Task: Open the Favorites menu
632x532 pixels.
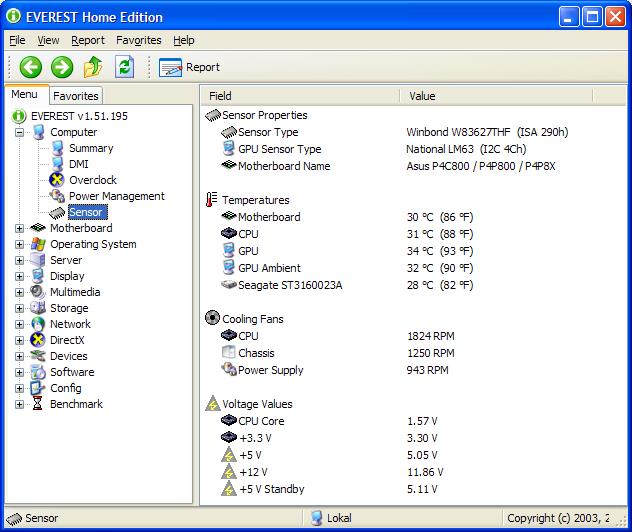Action: pos(139,40)
